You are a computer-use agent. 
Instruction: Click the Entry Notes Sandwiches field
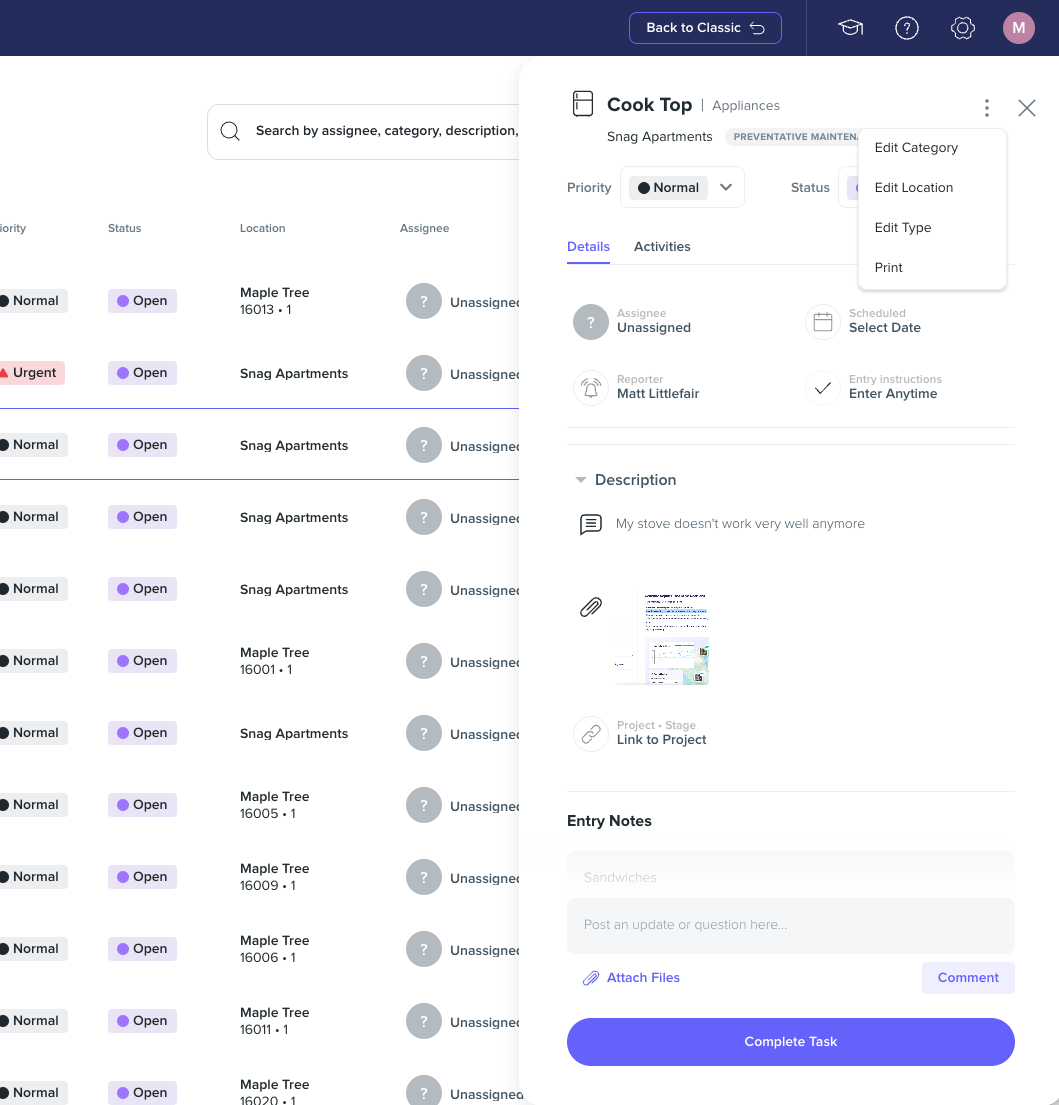coord(791,877)
